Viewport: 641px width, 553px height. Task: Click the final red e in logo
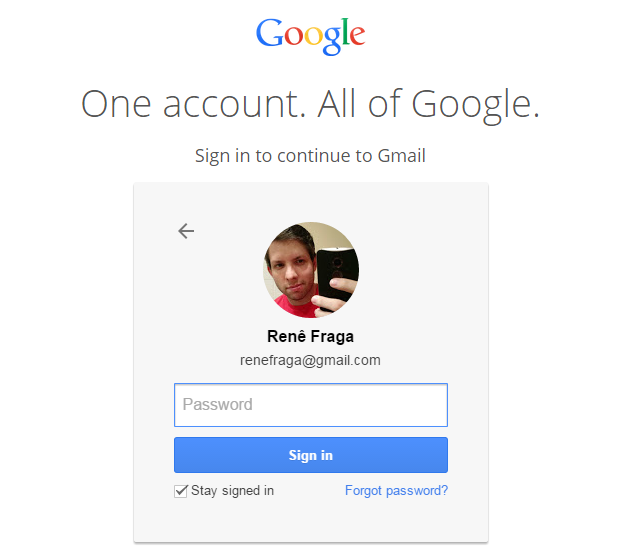pos(357,38)
